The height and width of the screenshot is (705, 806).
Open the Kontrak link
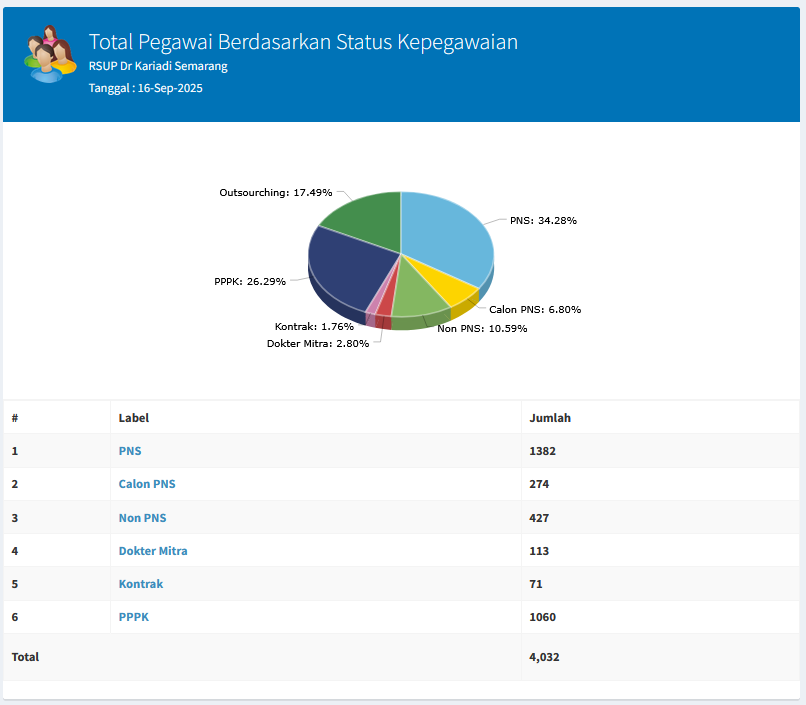[x=141, y=584]
